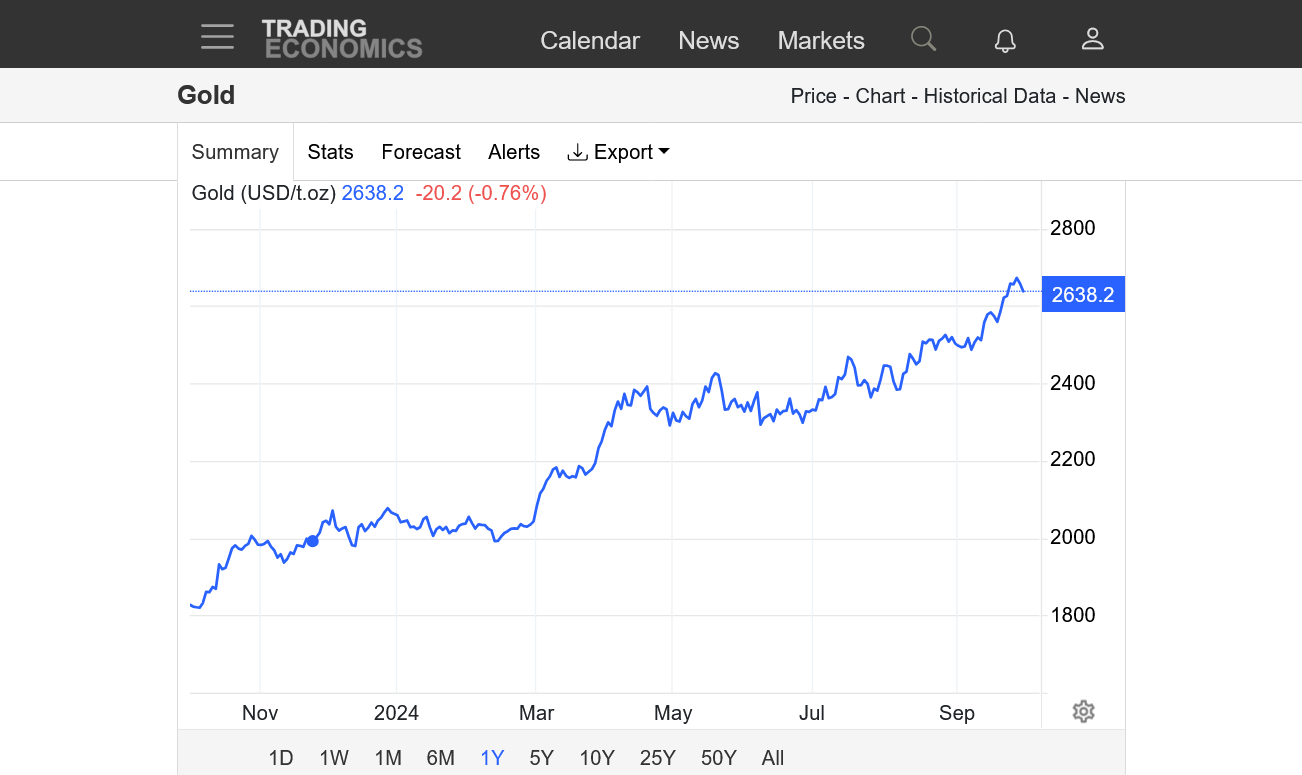The image size is (1302, 775).
Task: Click the 2638.2 current price label
Action: tap(1083, 294)
